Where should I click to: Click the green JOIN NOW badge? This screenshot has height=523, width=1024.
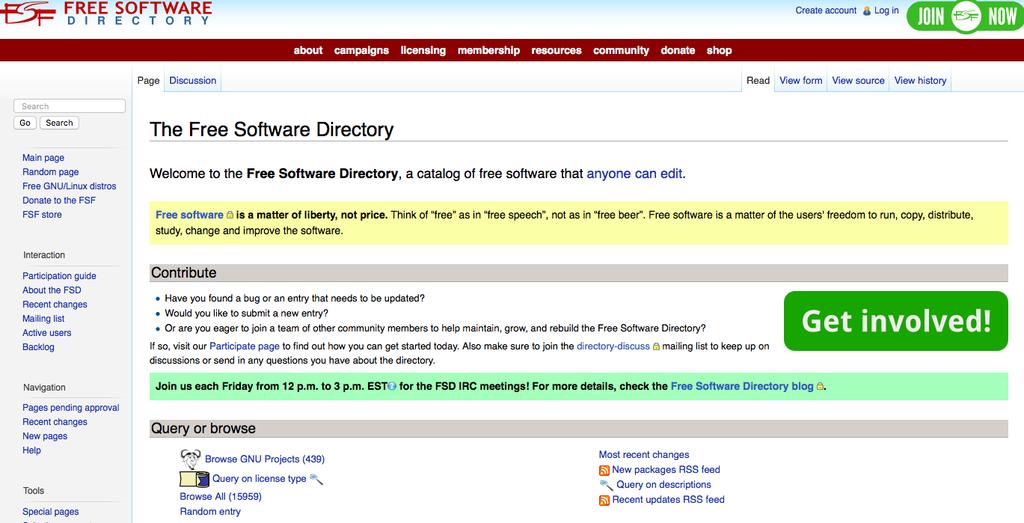click(965, 16)
